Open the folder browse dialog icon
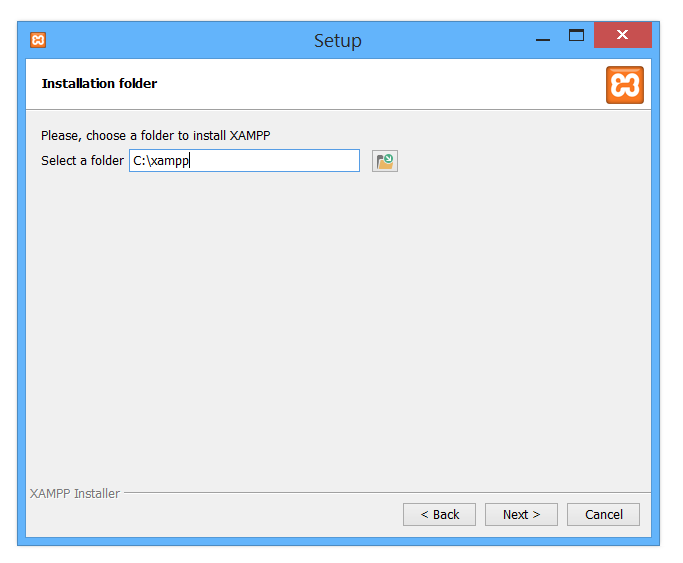Screen dimensions: 683x563 pyautogui.click(x=385, y=161)
